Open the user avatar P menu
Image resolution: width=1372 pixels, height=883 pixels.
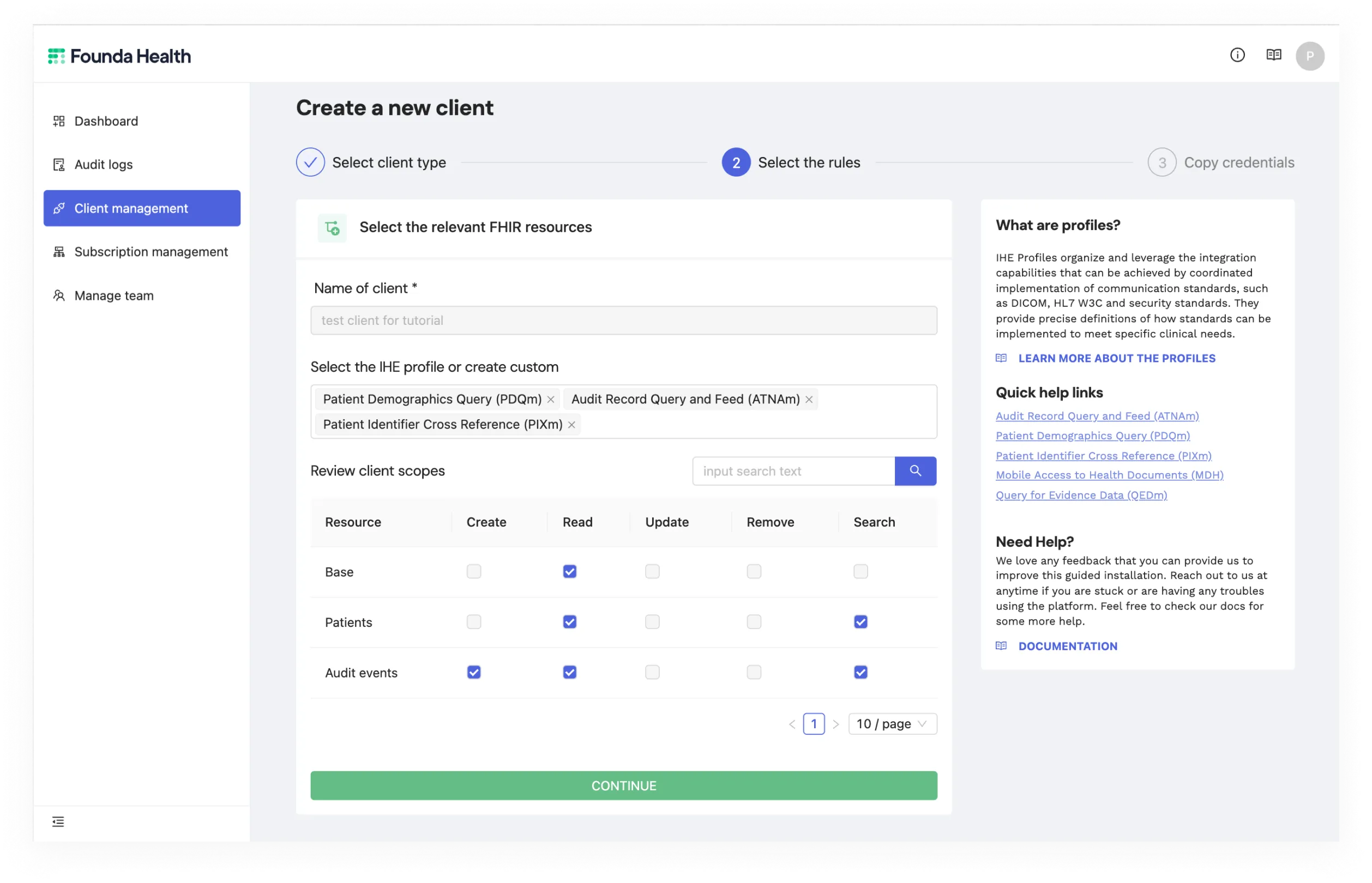tap(1309, 56)
